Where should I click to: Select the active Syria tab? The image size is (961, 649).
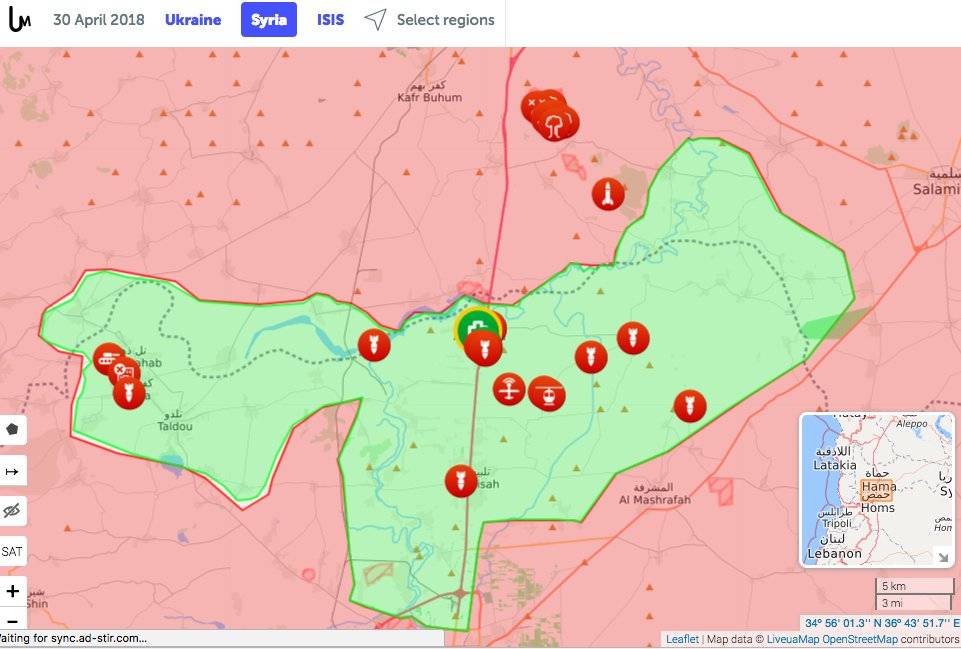[268, 20]
